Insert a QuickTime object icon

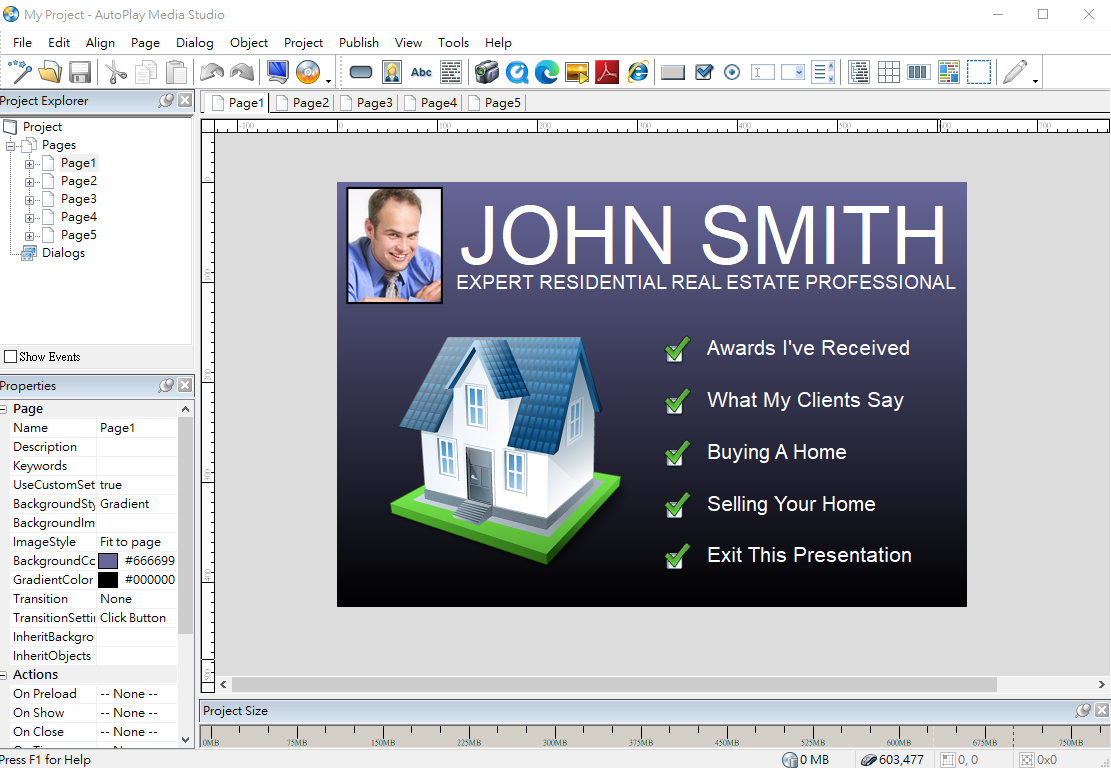coord(517,72)
